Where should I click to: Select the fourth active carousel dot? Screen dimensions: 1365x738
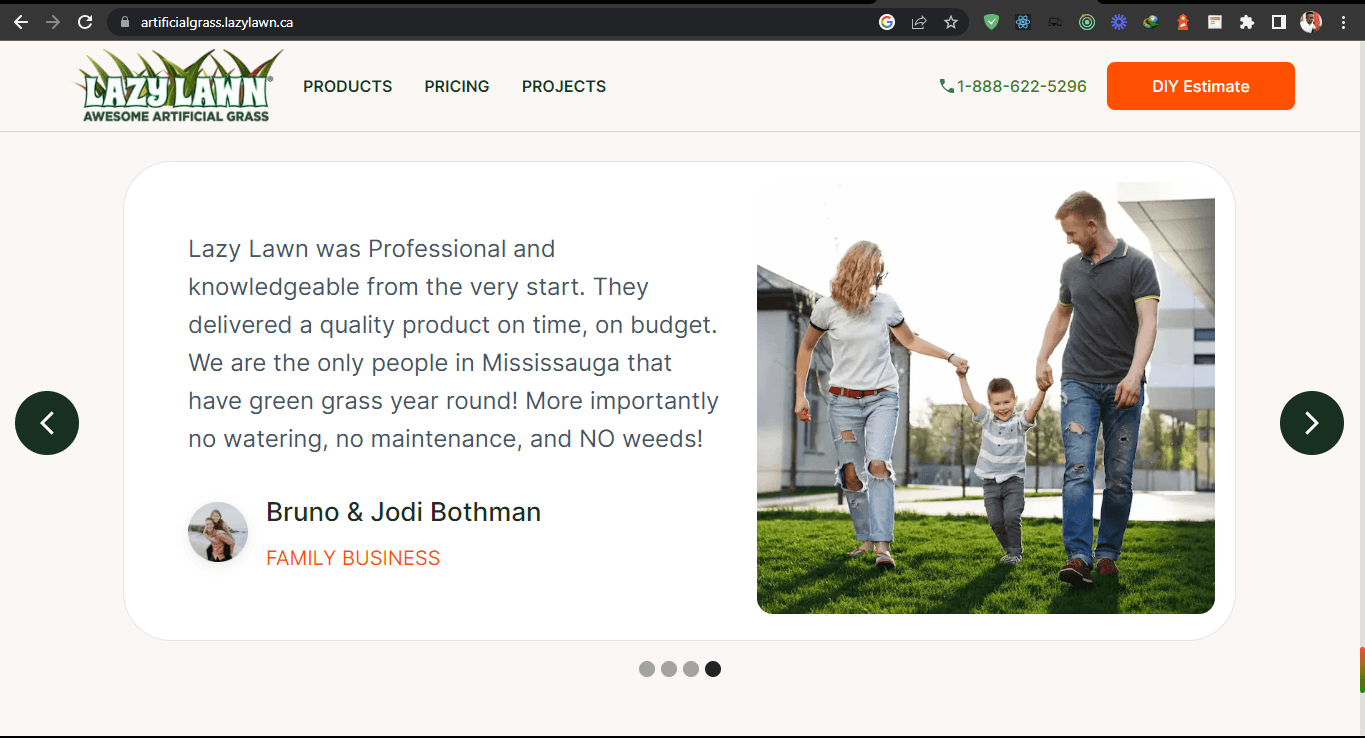(713, 669)
